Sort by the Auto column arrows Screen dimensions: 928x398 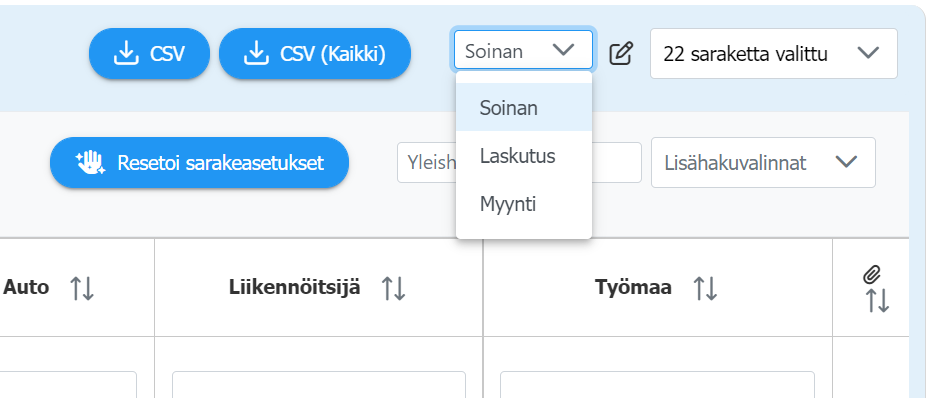tap(82, 288)
